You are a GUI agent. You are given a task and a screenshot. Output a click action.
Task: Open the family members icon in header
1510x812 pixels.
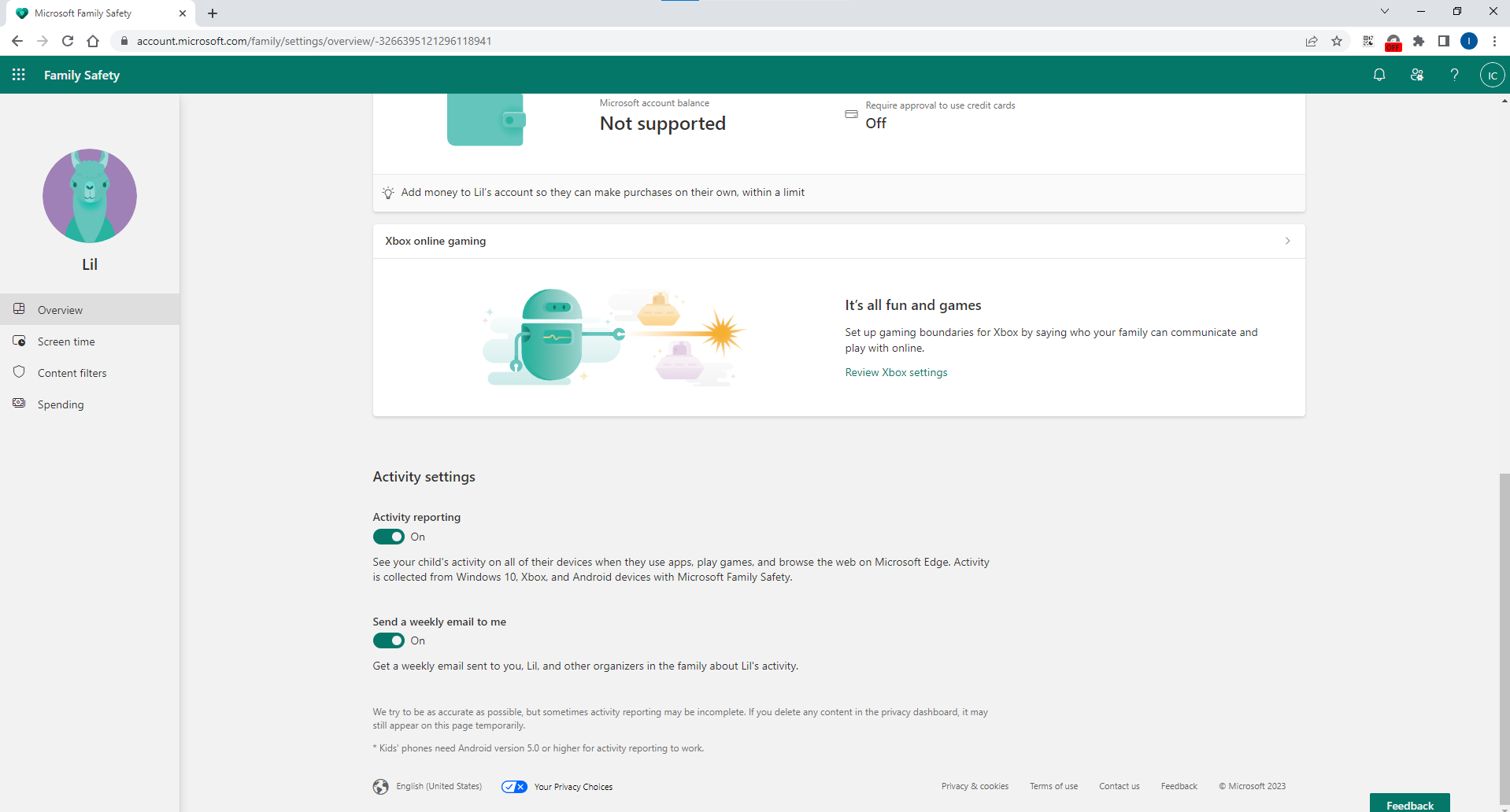coord(1417,75)
